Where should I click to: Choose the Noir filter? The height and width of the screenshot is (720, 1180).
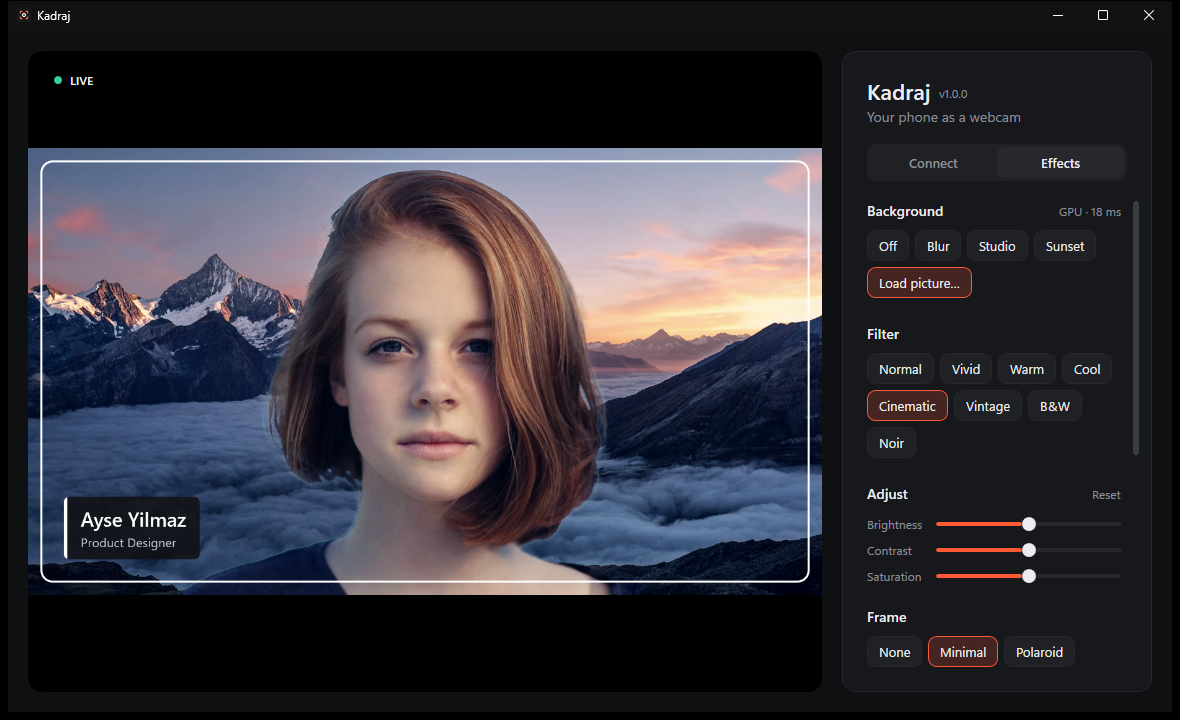(x=891, y=443)
